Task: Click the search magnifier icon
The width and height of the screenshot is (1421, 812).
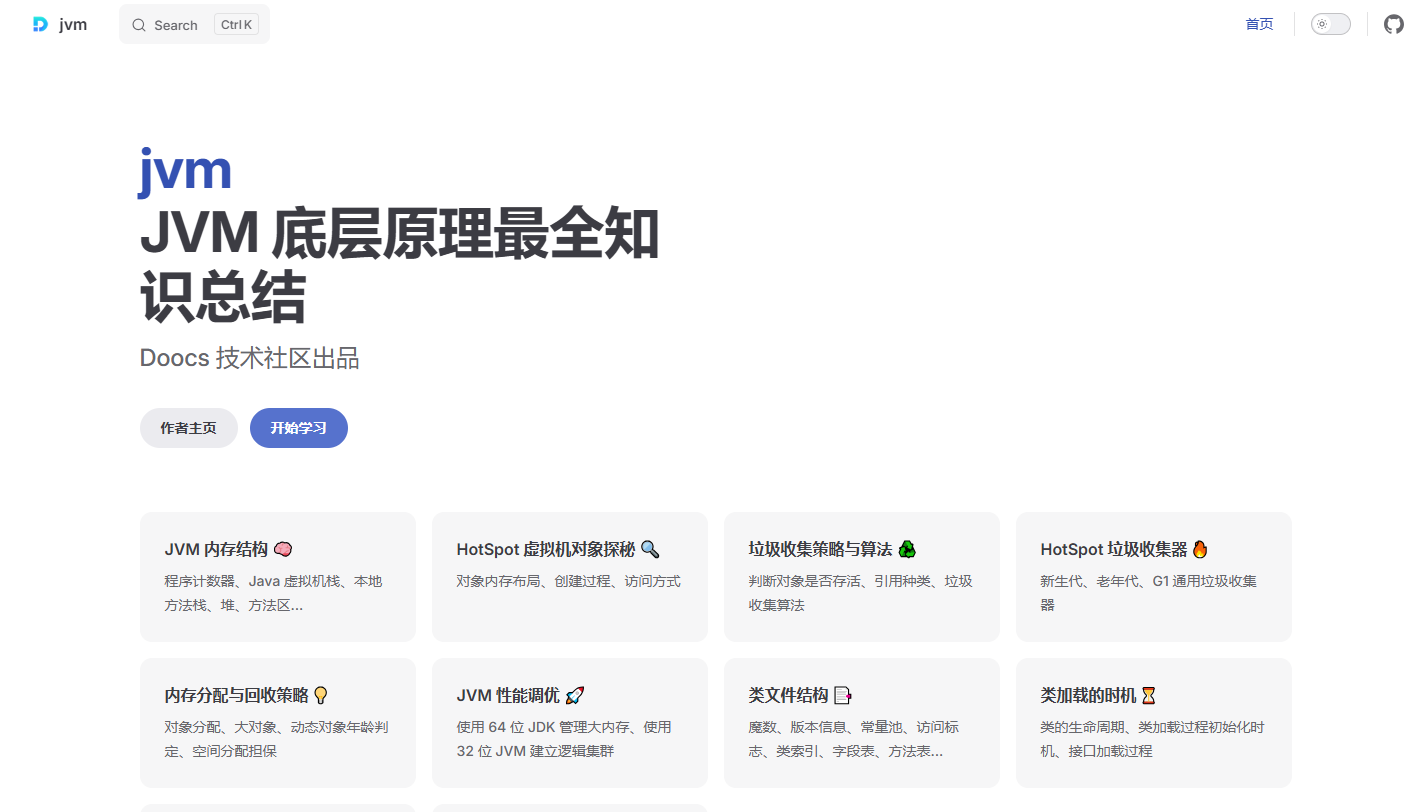Action: point(139,25)
